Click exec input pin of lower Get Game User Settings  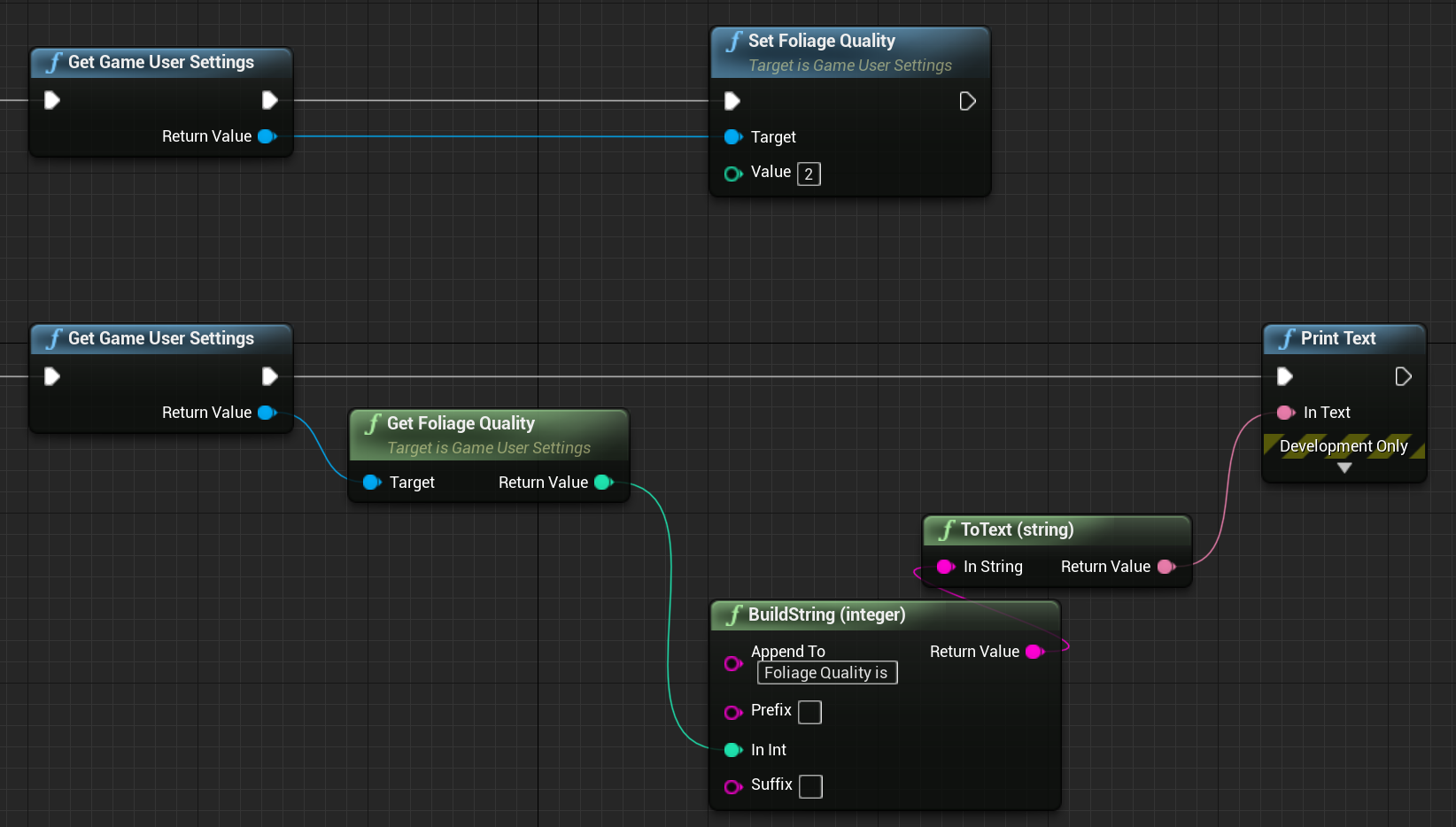(x=52, y=376)
